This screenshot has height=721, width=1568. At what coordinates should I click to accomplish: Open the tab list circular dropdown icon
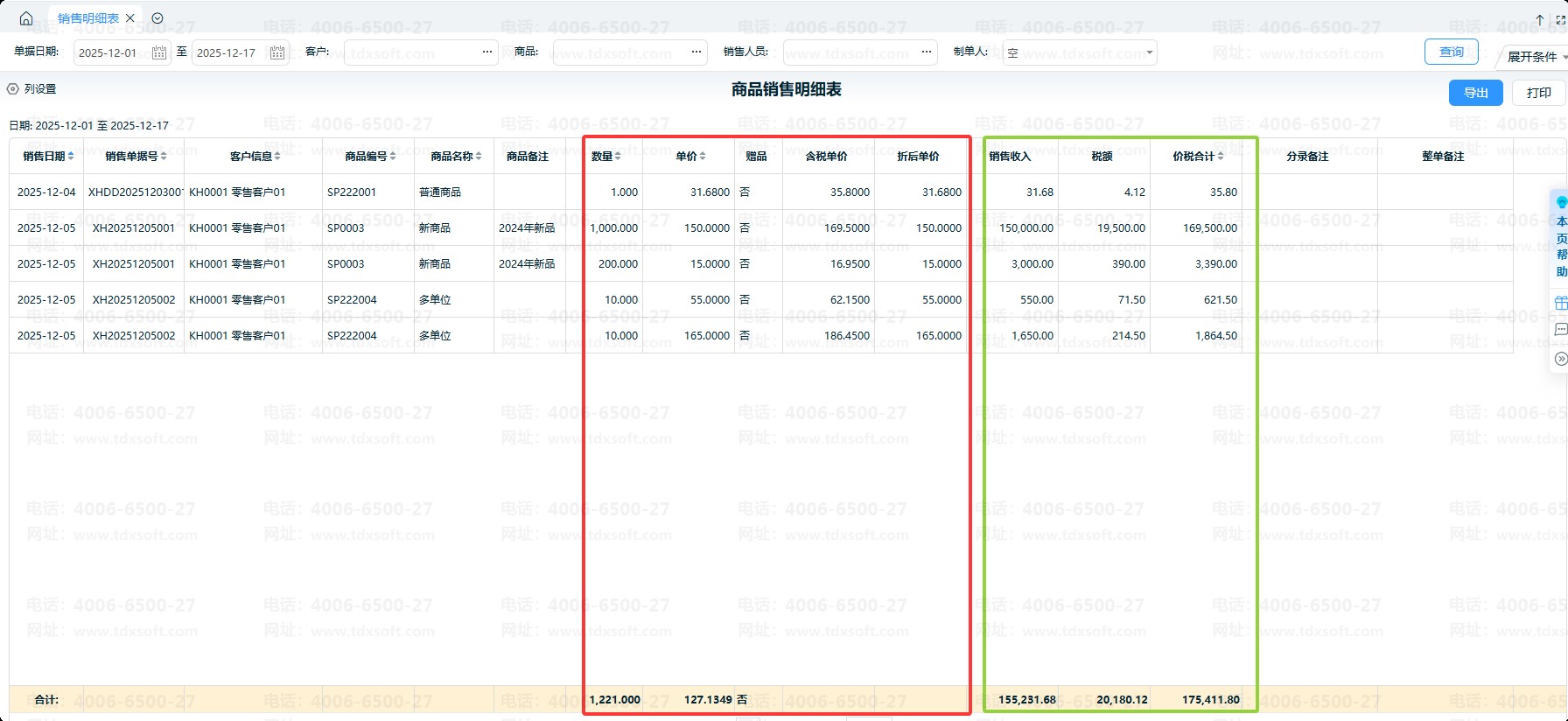click(157, 18)
